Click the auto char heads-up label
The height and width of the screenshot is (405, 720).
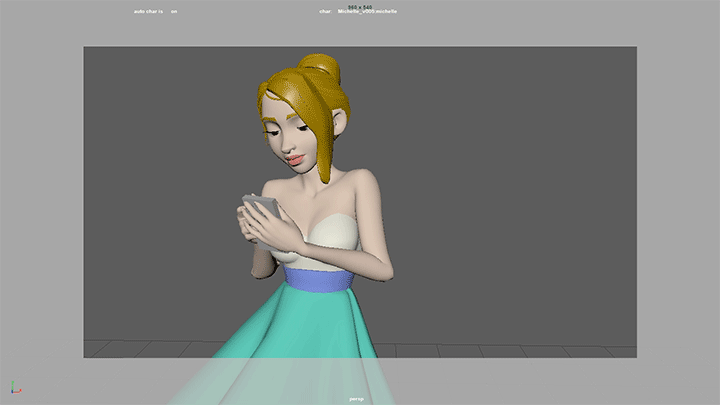(x=148, y=12)
